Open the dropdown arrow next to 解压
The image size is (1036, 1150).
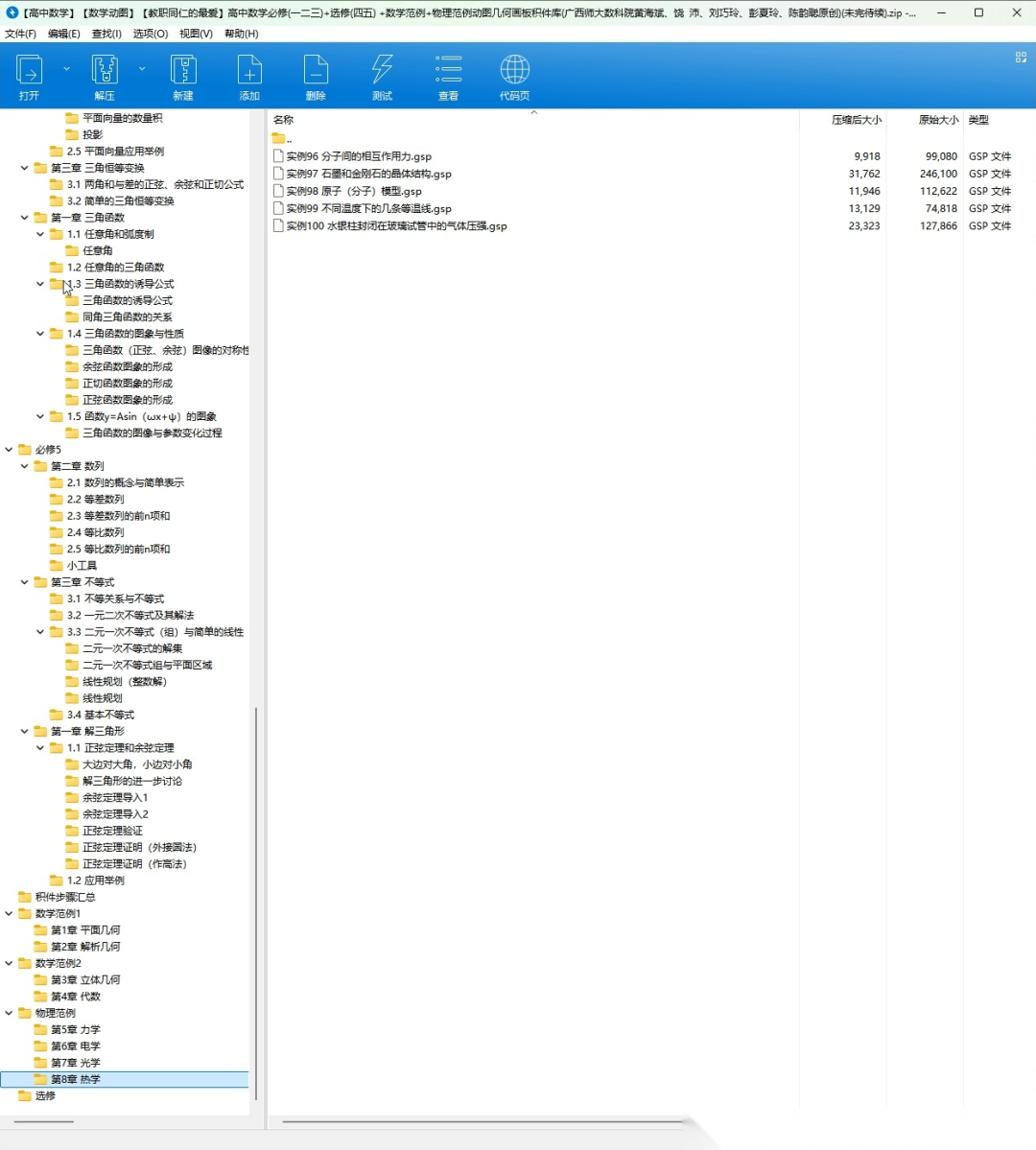tap(142, 69)
